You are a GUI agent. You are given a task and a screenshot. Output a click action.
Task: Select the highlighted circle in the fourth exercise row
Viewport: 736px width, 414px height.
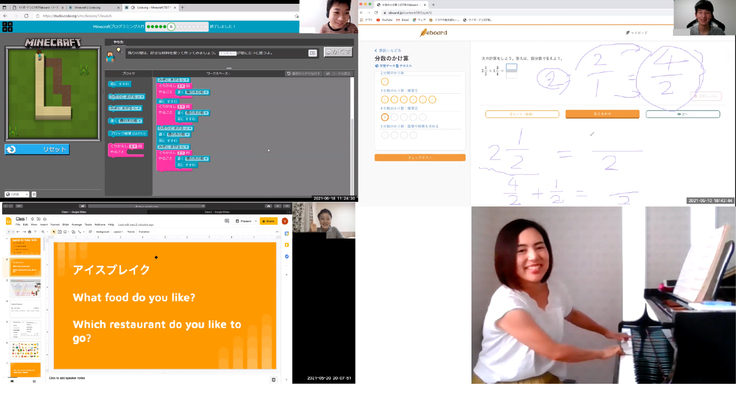385,117
